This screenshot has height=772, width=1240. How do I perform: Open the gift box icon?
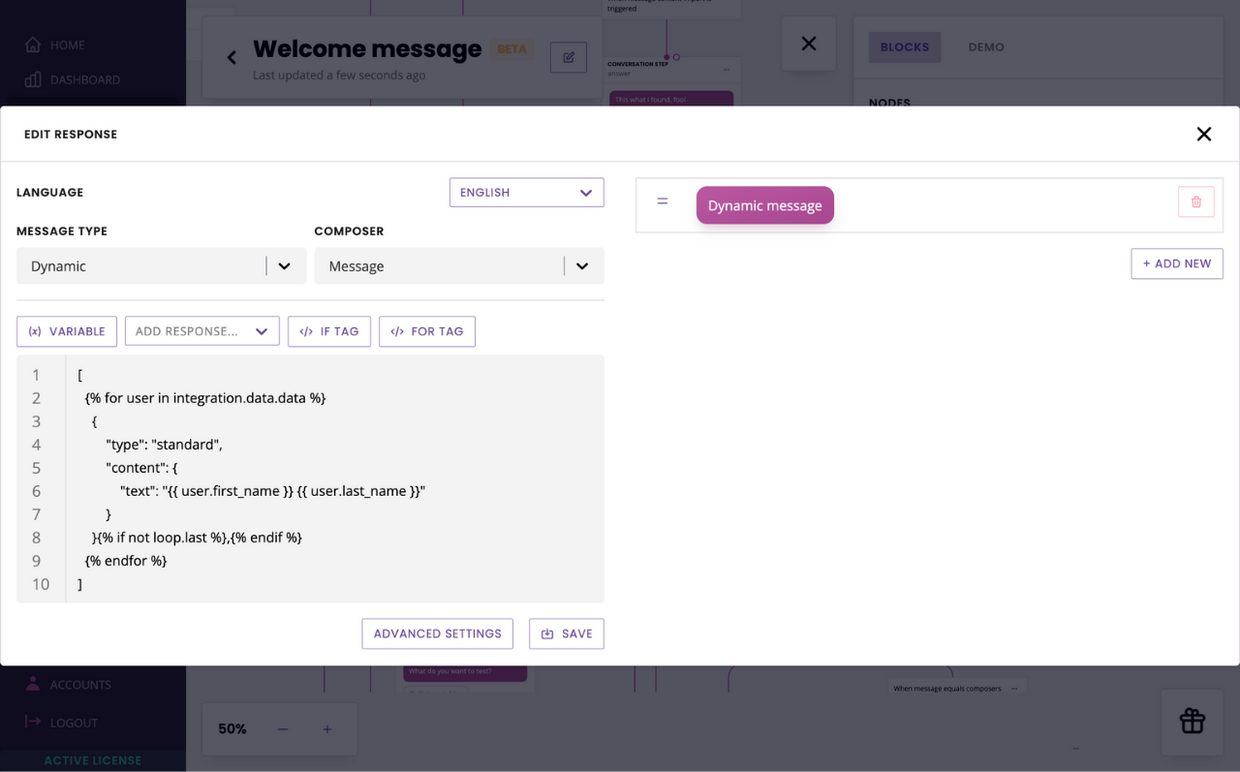pos(1192,721)
